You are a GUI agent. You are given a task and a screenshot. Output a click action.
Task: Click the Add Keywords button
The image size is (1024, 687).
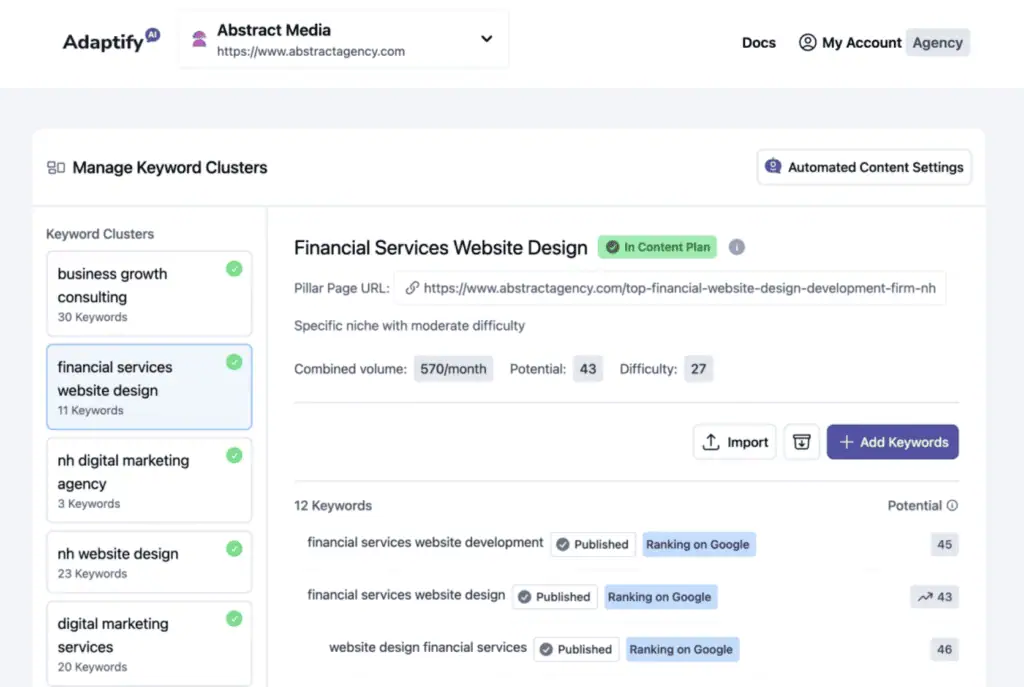click(x=892, y=442)
